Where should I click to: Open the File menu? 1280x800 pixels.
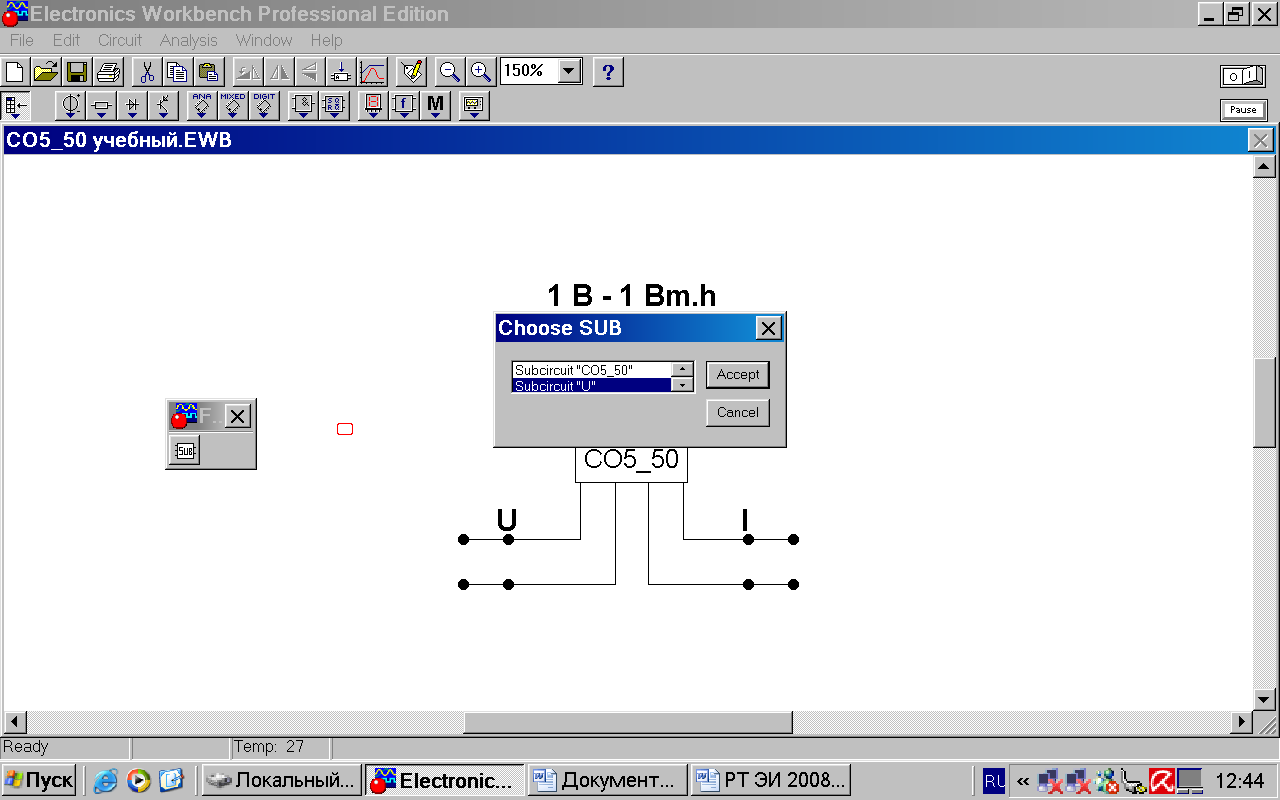pos(21,40)
